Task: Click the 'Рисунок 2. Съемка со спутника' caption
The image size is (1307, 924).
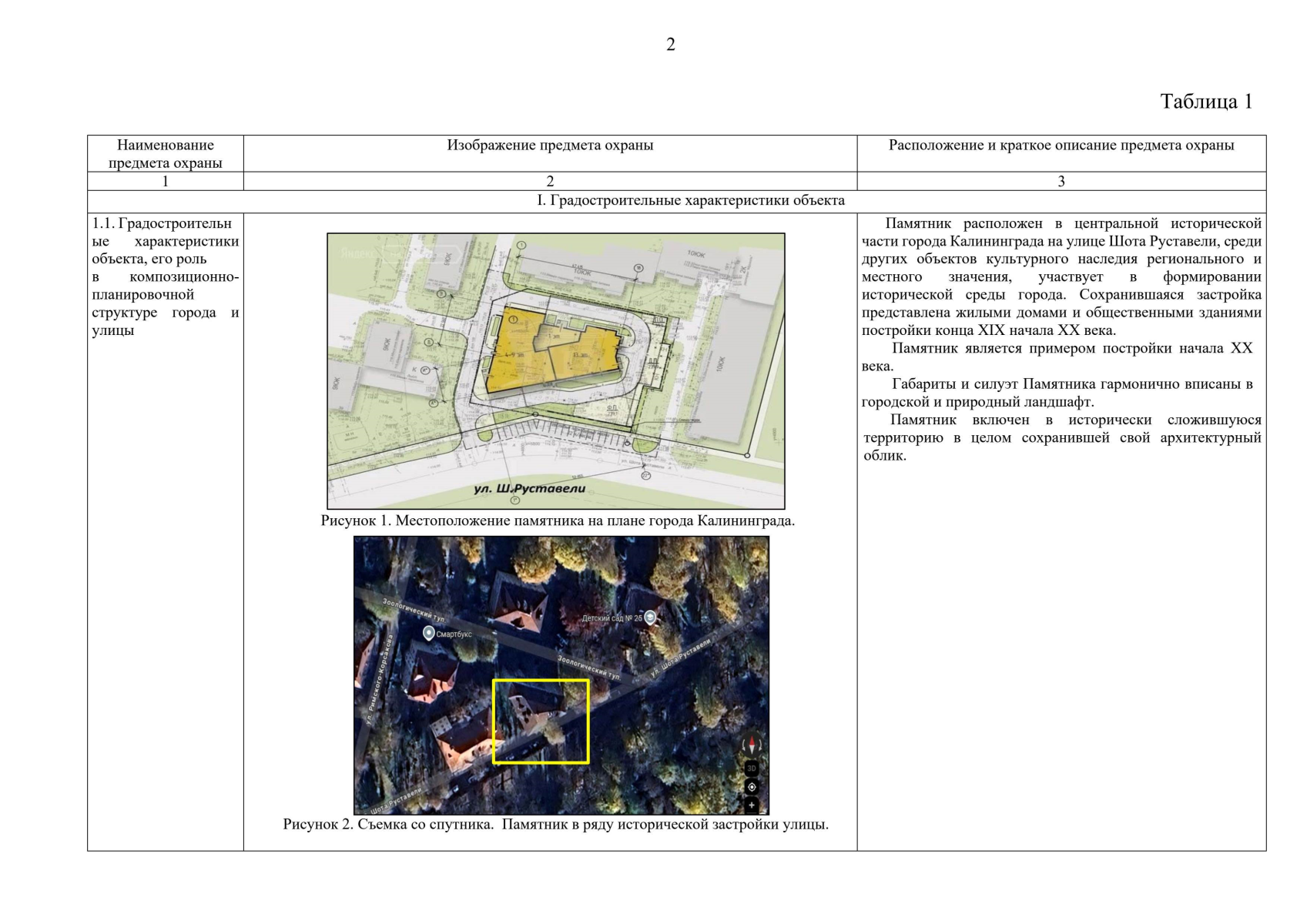Action: (555, 824)
